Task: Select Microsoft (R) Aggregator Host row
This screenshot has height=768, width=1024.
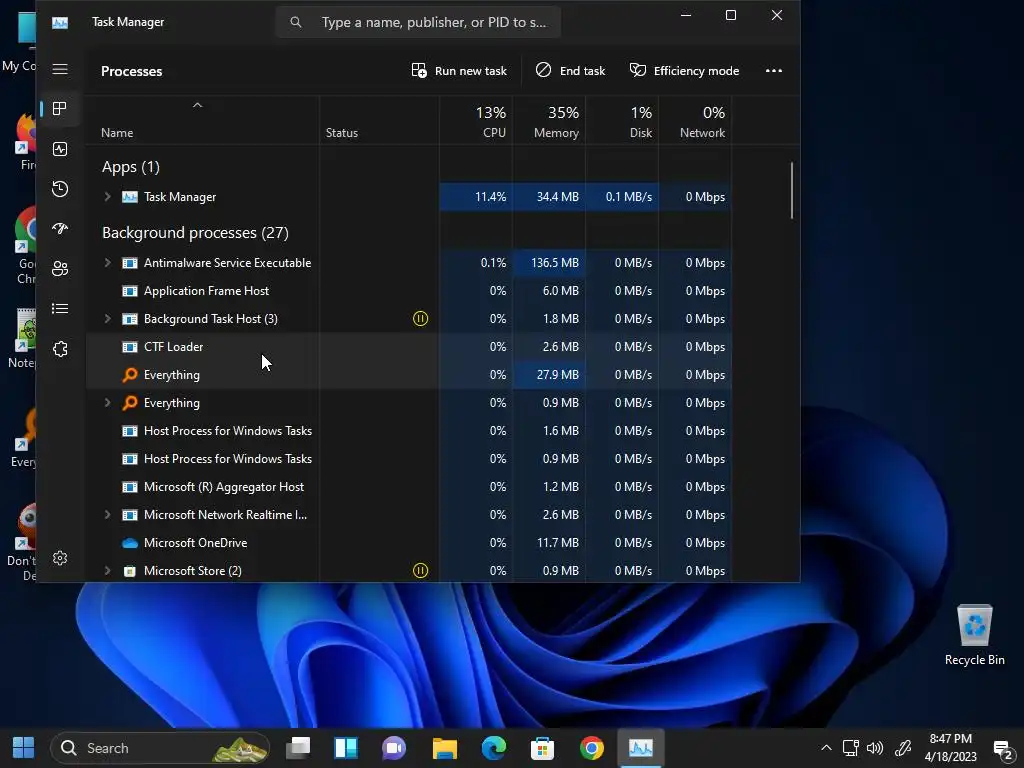Action: tap(409, 487)
